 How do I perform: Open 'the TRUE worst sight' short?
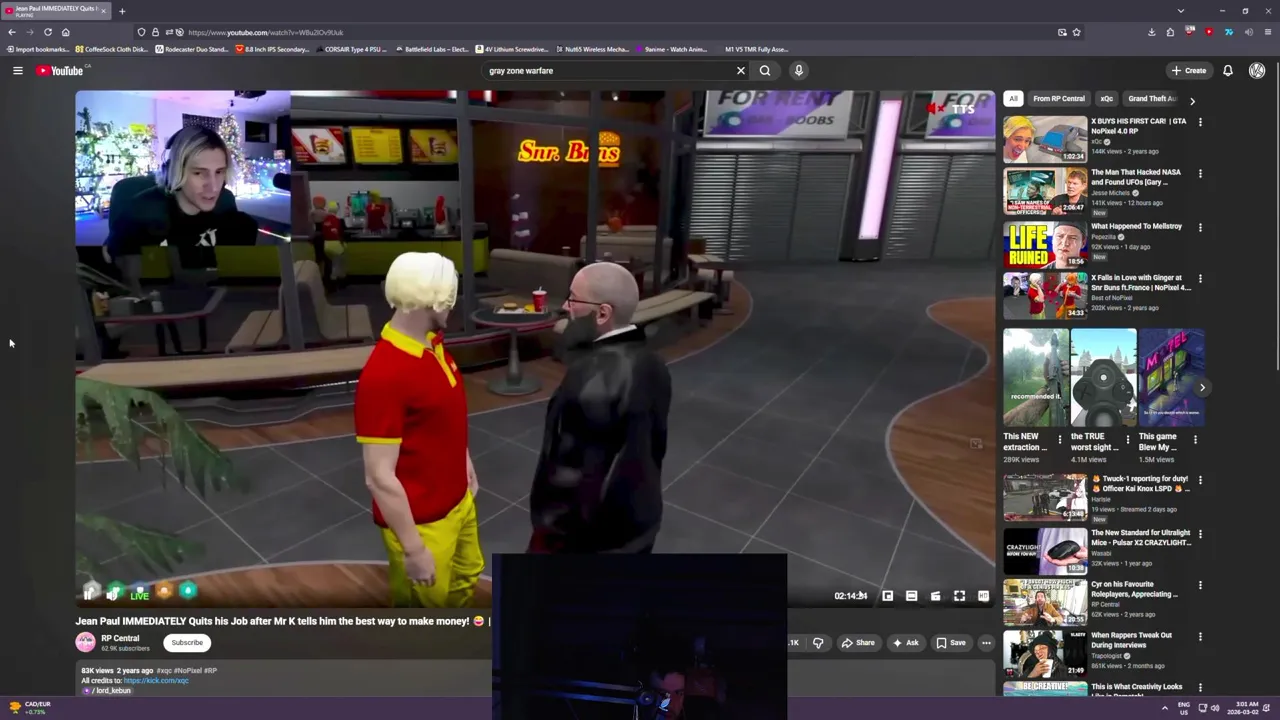click(1103, 377)
